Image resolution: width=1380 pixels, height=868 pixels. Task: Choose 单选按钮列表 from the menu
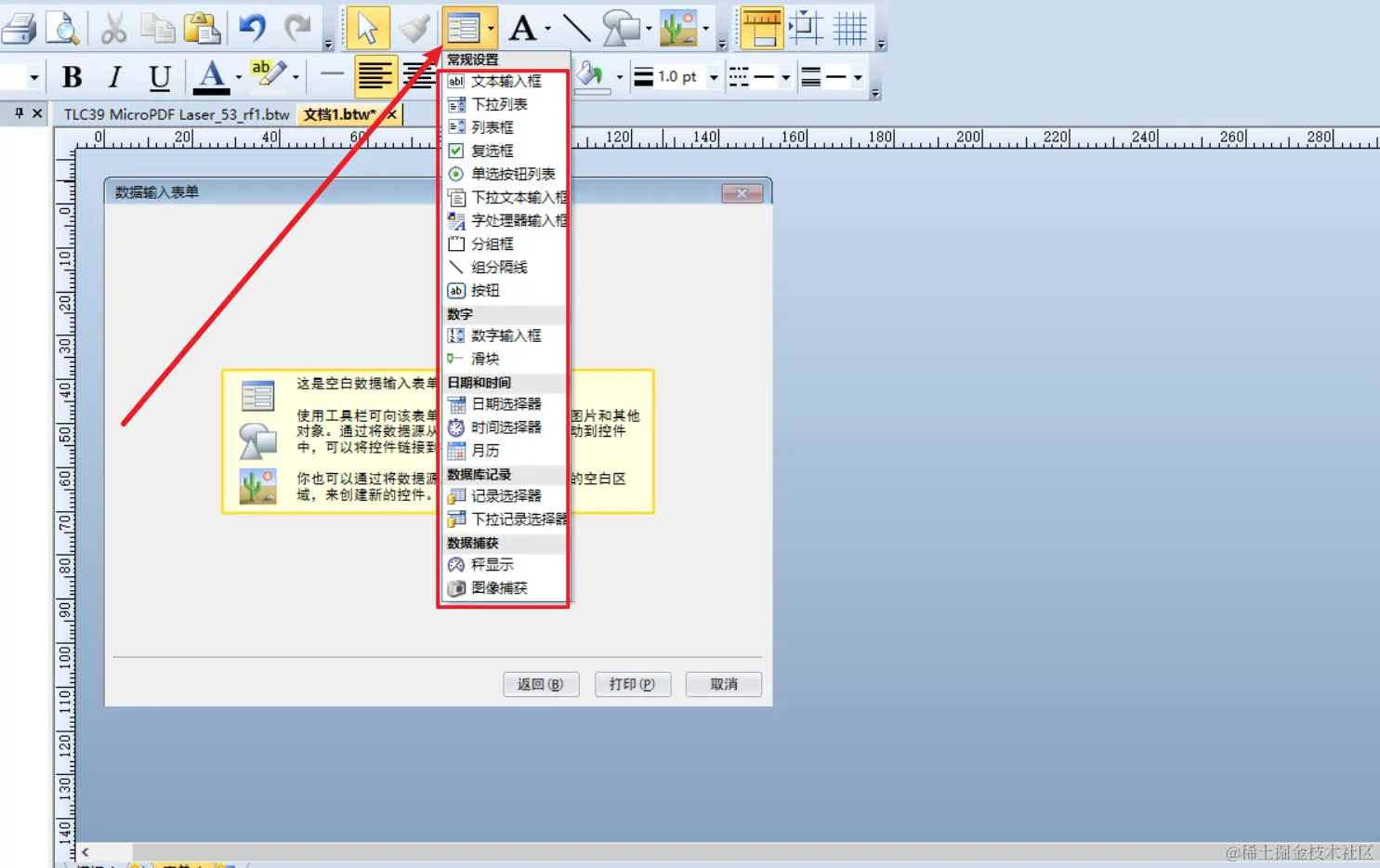[504, 175]
